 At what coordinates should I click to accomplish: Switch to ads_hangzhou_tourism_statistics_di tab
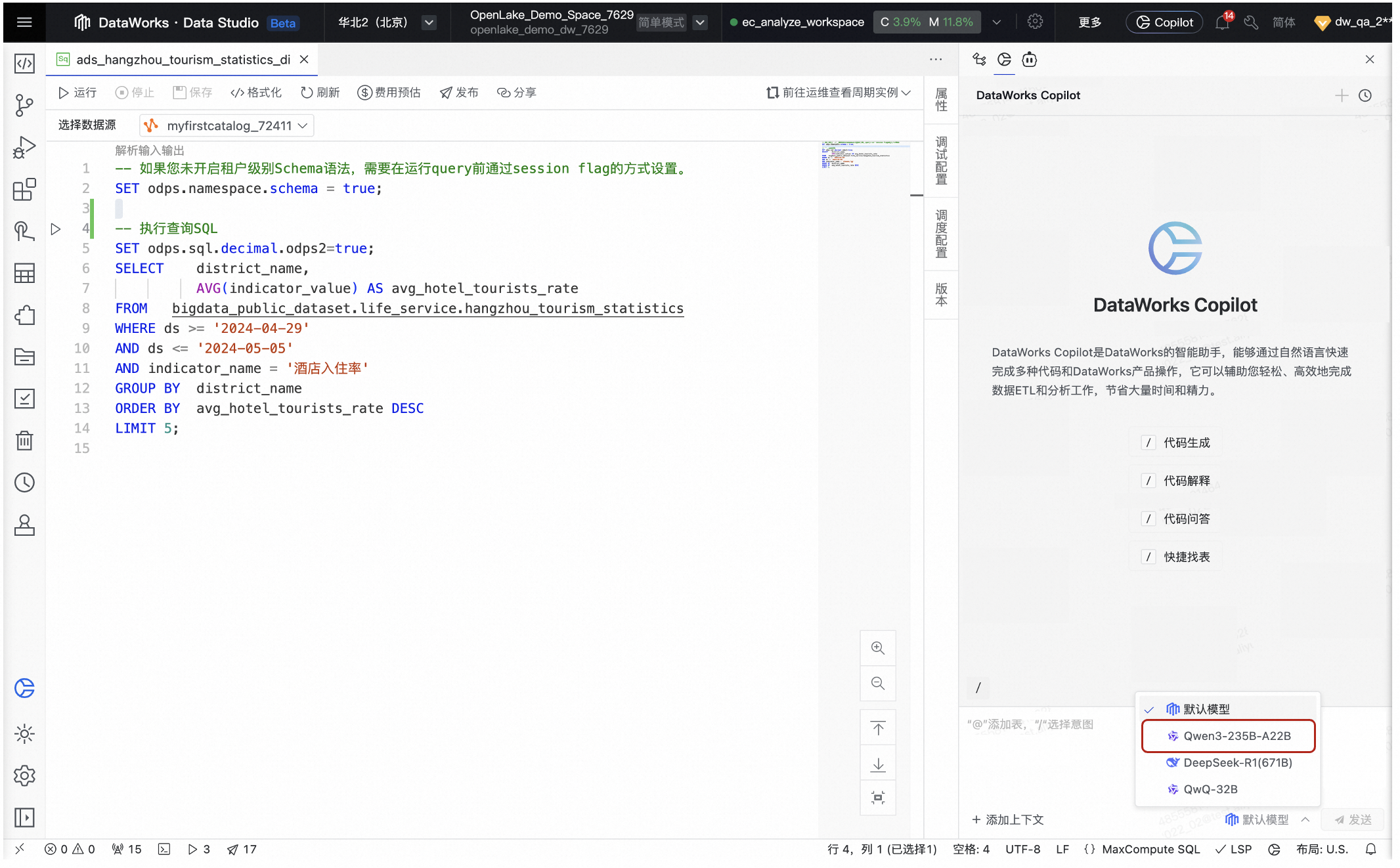tap(183, 60)
